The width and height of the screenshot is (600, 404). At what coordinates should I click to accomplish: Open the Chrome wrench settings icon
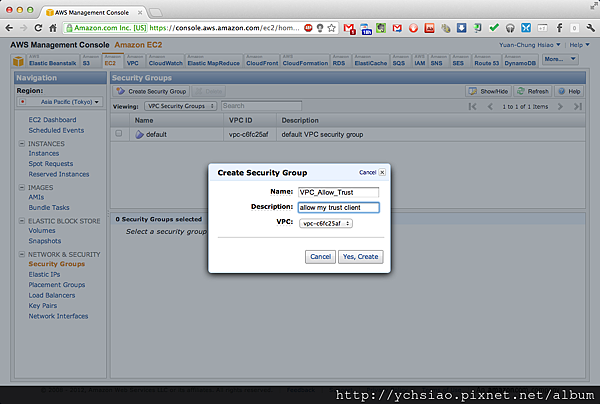tap(591, 28)
